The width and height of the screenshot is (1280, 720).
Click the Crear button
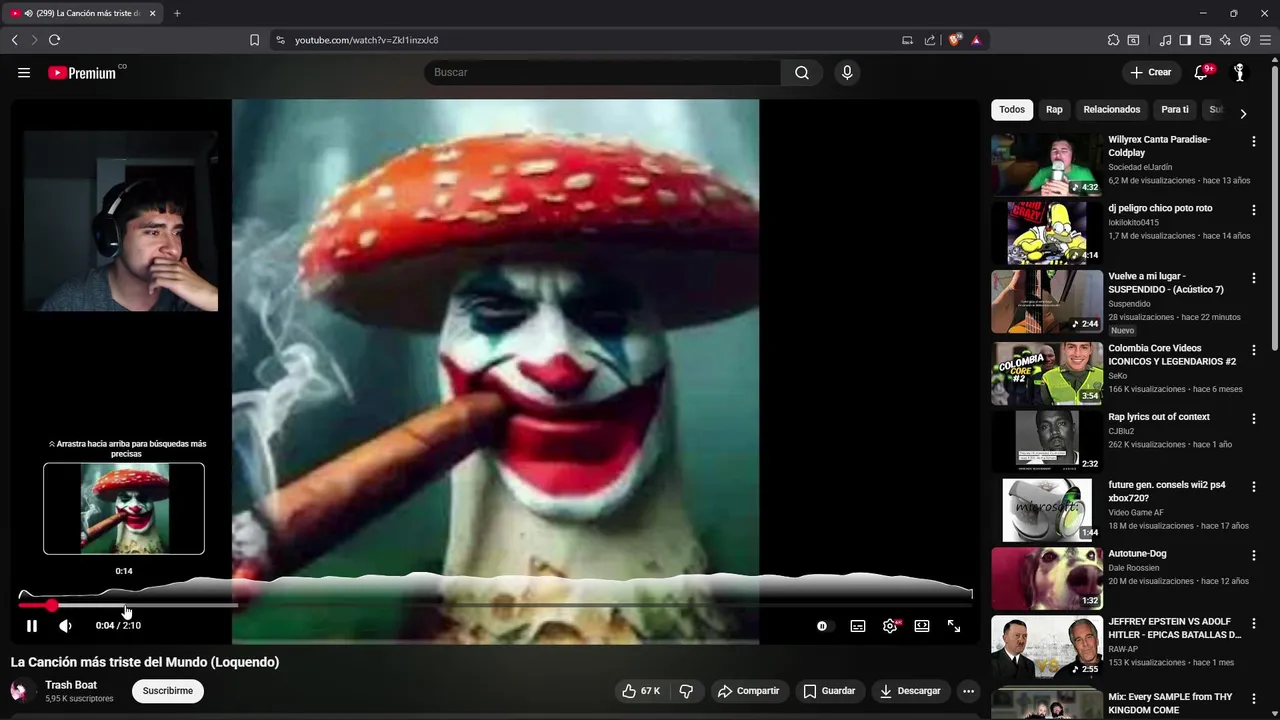(x=1151, y=72)
